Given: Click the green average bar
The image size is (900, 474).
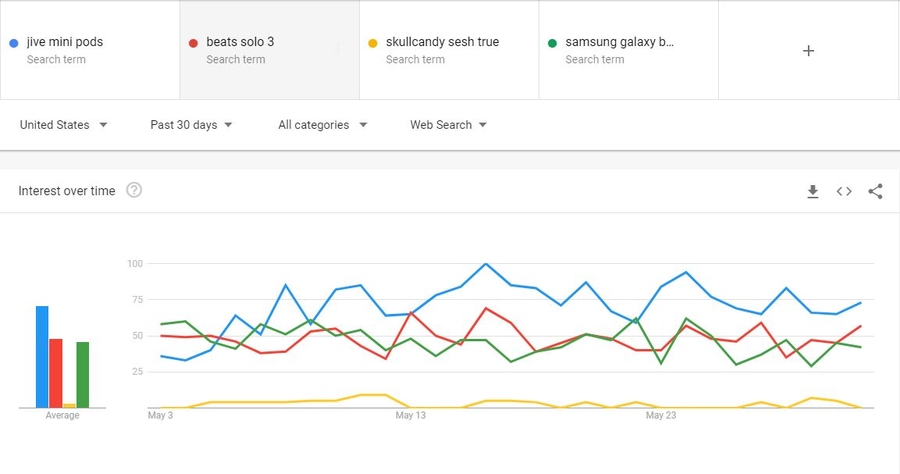Looking at the screenshot, I should coord(82,375).
